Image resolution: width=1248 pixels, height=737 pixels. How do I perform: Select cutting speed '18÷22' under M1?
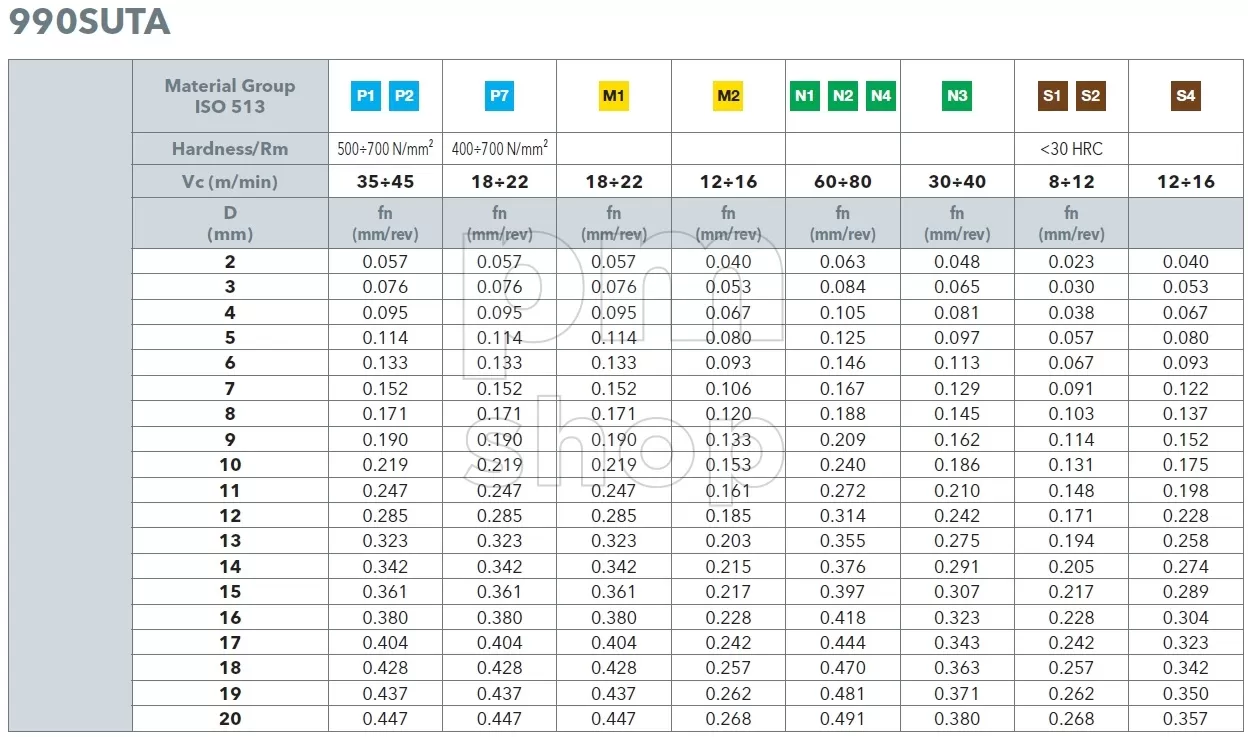click(x=614, y=182)
